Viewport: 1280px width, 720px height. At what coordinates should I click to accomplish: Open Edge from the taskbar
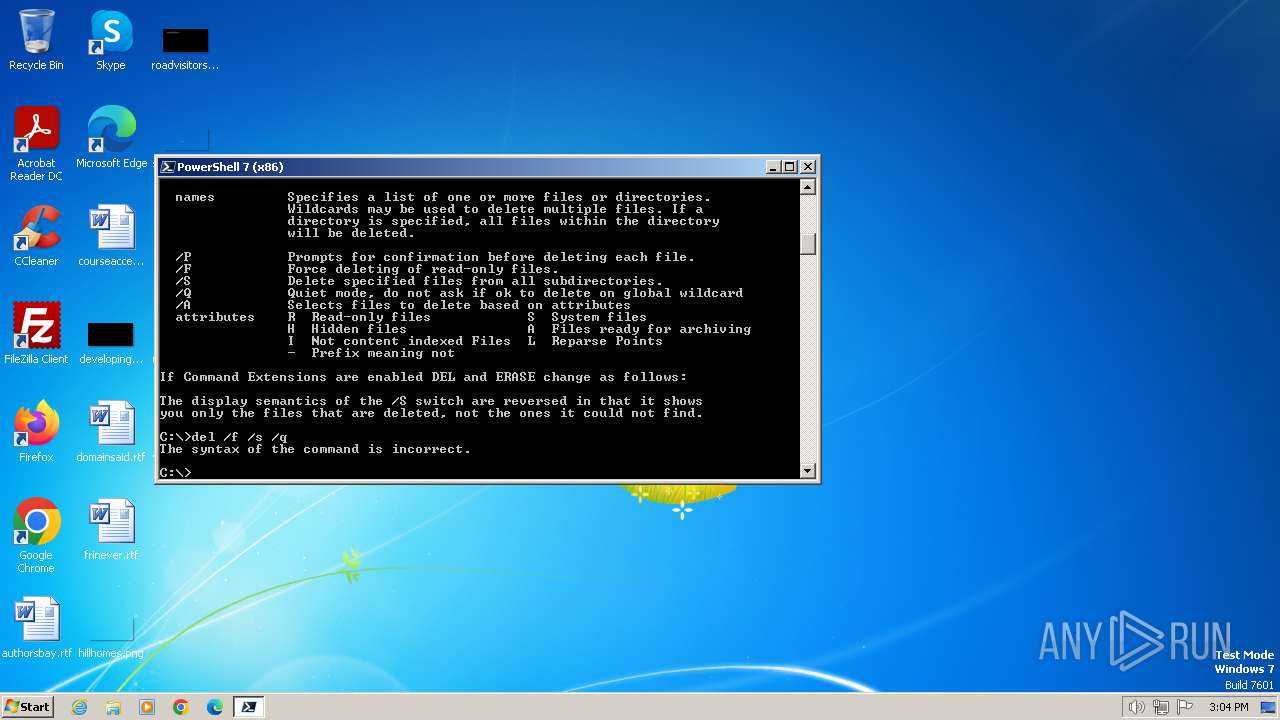point(215,707)
